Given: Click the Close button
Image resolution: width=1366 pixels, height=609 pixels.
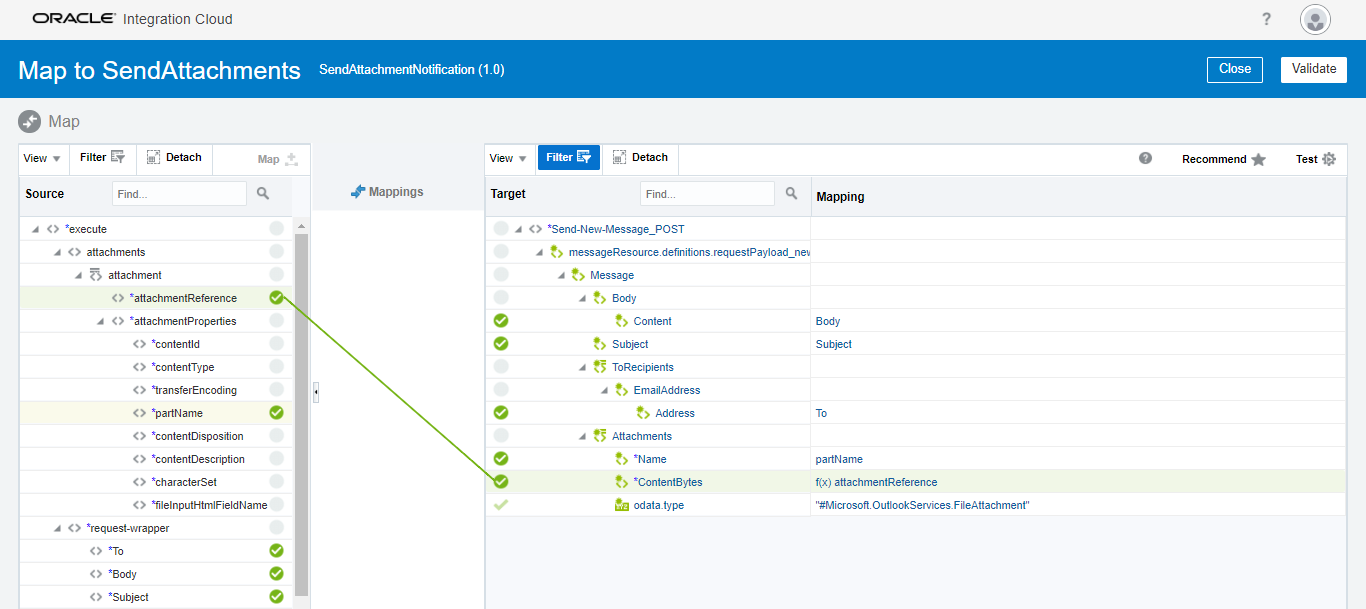Looking at the screenshot, I should pos(1235,69).
